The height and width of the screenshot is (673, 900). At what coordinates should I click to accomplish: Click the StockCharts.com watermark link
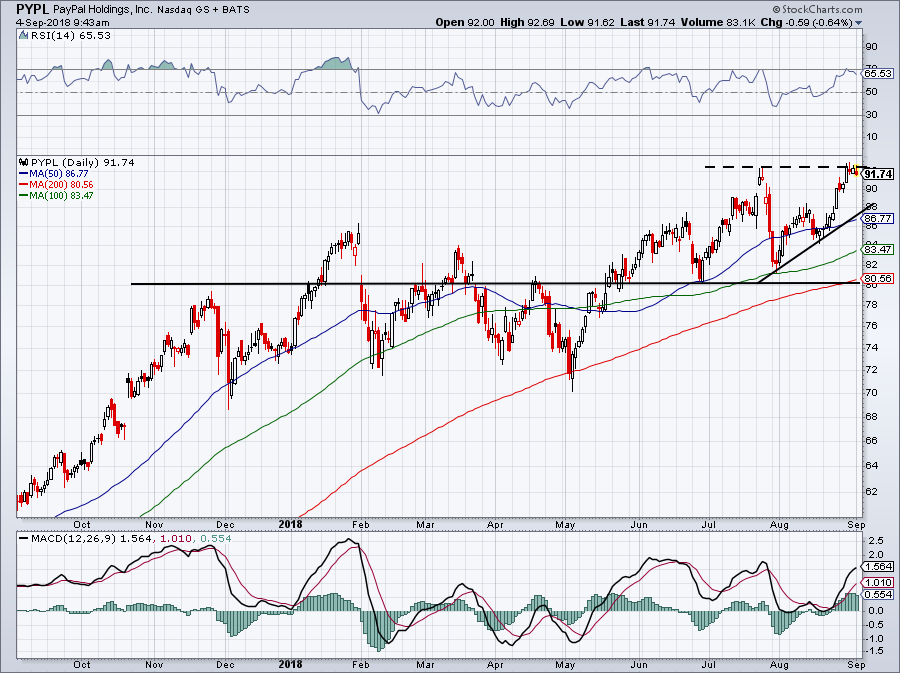(x=817, y=9)
